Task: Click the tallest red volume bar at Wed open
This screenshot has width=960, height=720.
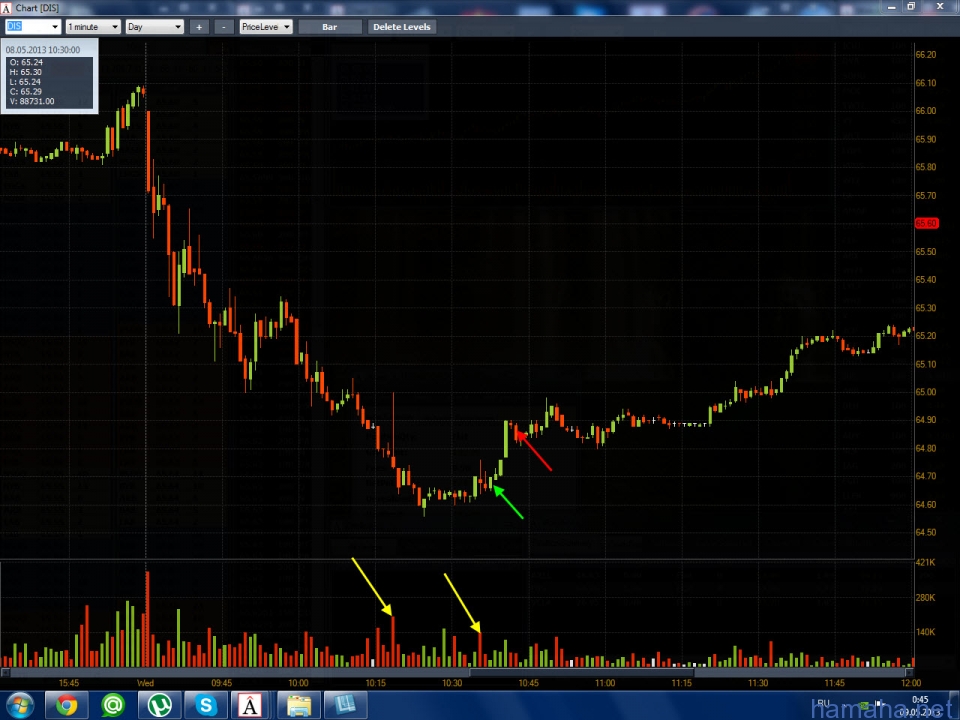Action: 147,617
